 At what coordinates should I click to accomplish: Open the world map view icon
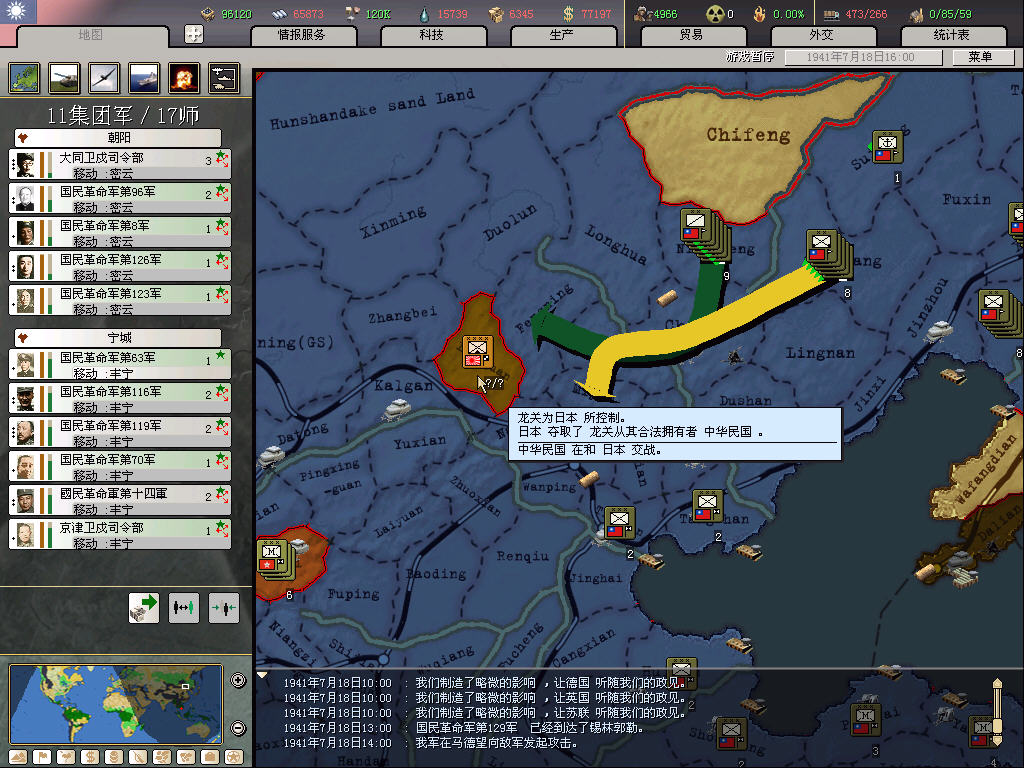click(x=24, y=77)
